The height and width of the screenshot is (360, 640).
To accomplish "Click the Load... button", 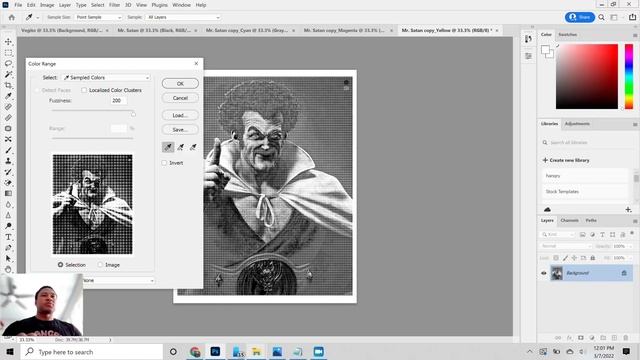I will coord(180,115).
